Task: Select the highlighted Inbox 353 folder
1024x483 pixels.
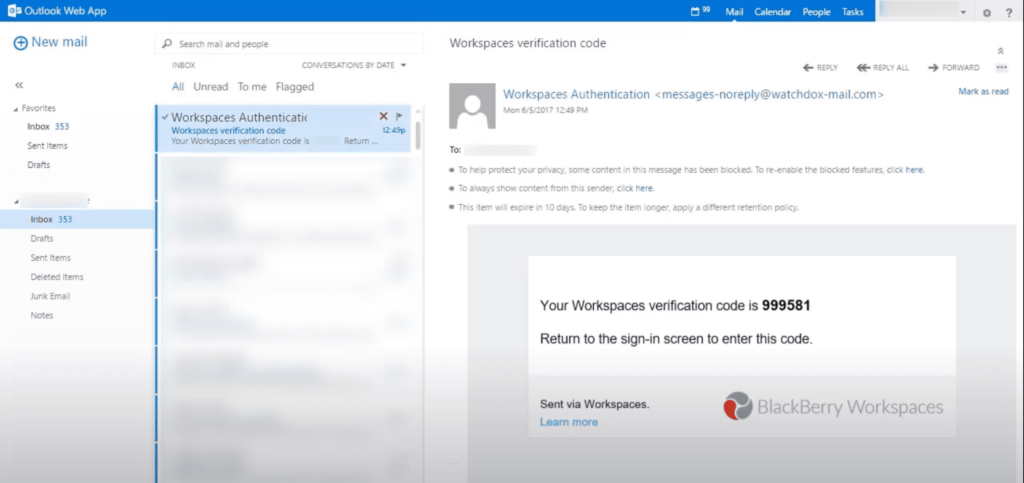Action: point(77,219)
